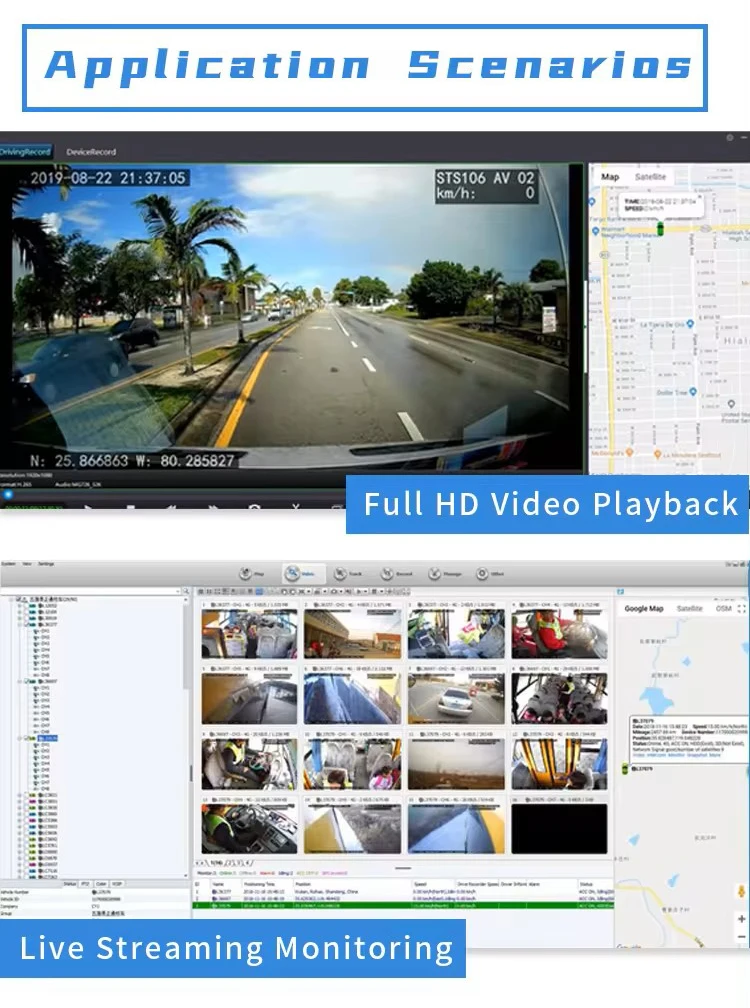Open the Manage module icon
750x1008 pixels.
pyautogui.click(x=436, y=574)
